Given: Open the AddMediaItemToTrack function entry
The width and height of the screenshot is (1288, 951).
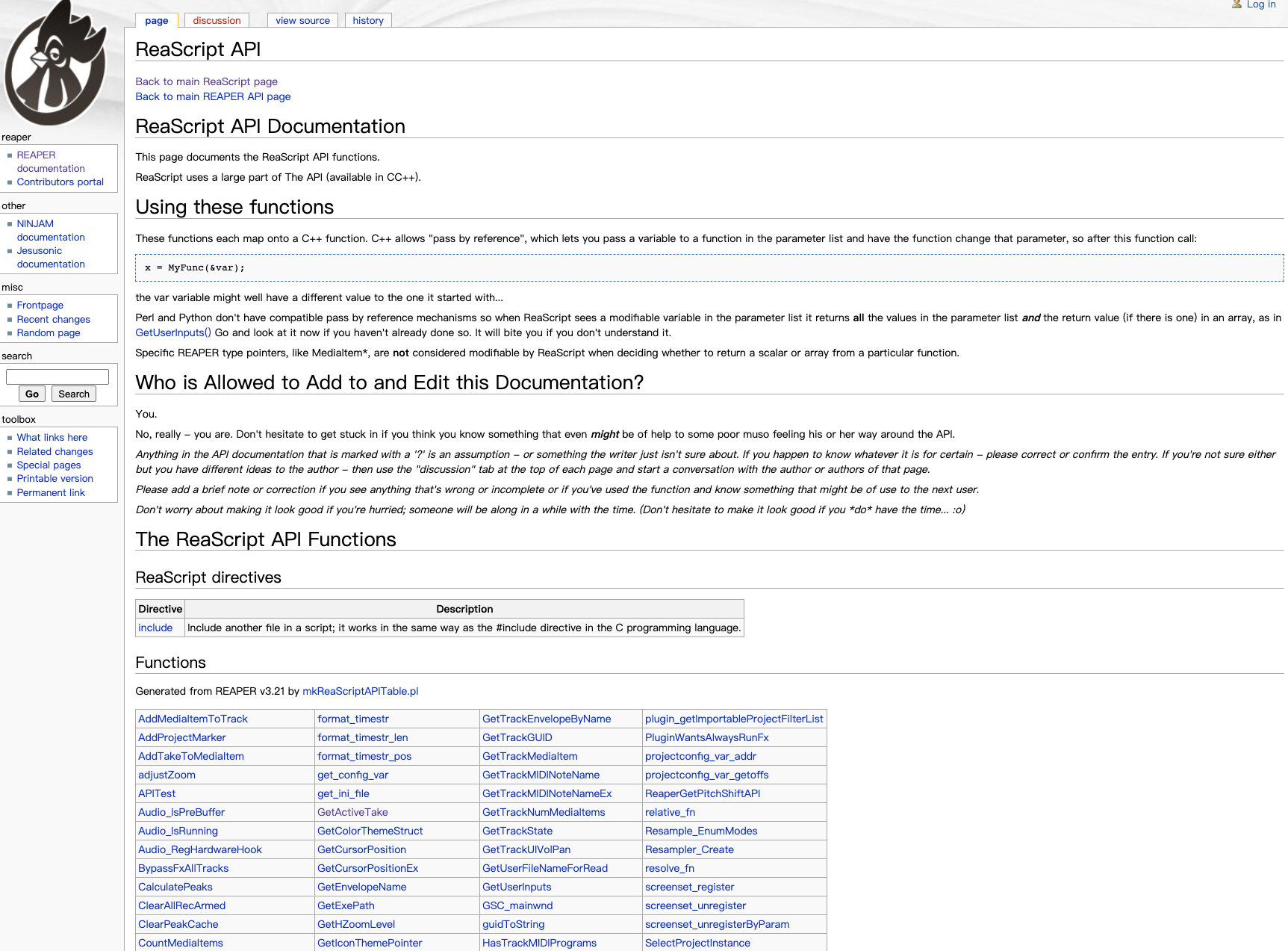Looking at the screenshot, I should (193, 719).
